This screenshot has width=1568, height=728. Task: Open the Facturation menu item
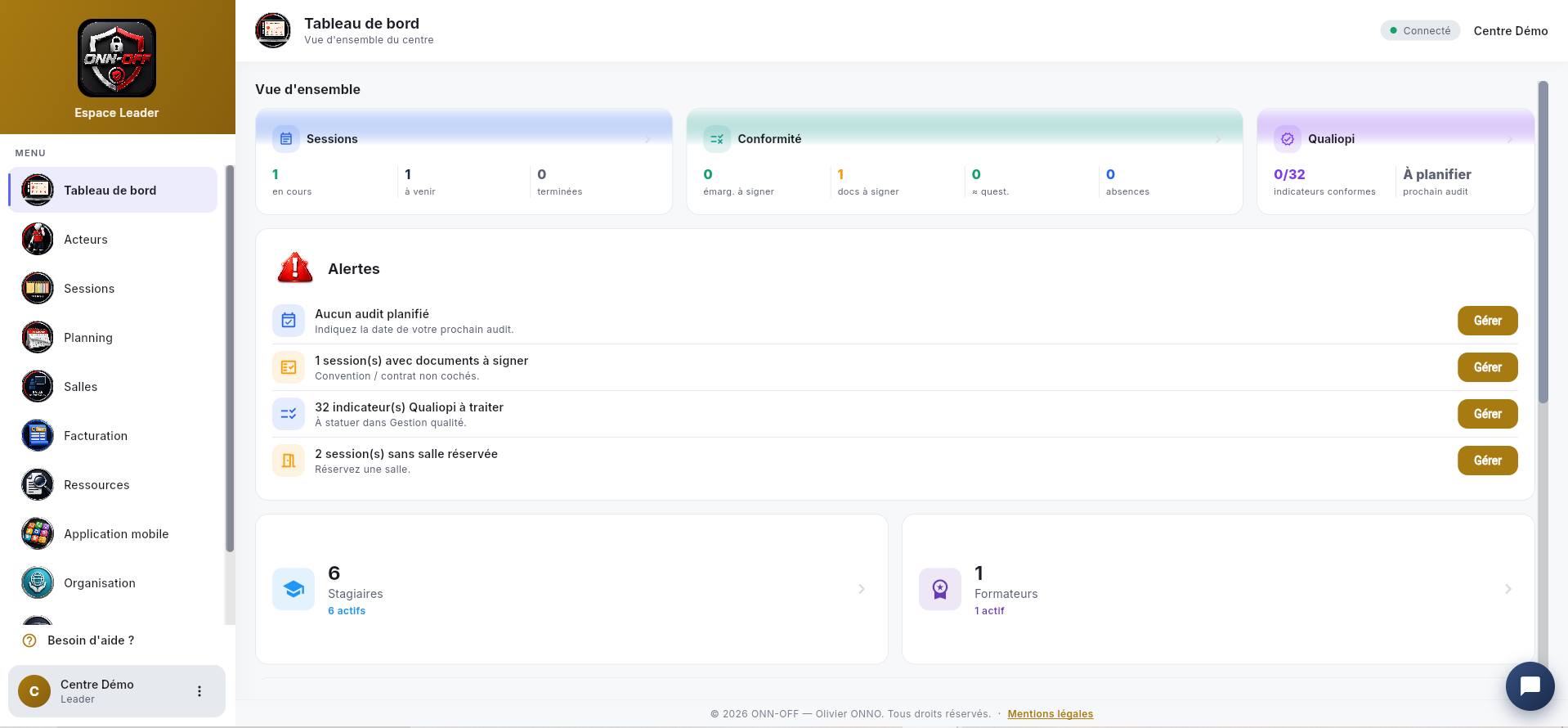113,435
